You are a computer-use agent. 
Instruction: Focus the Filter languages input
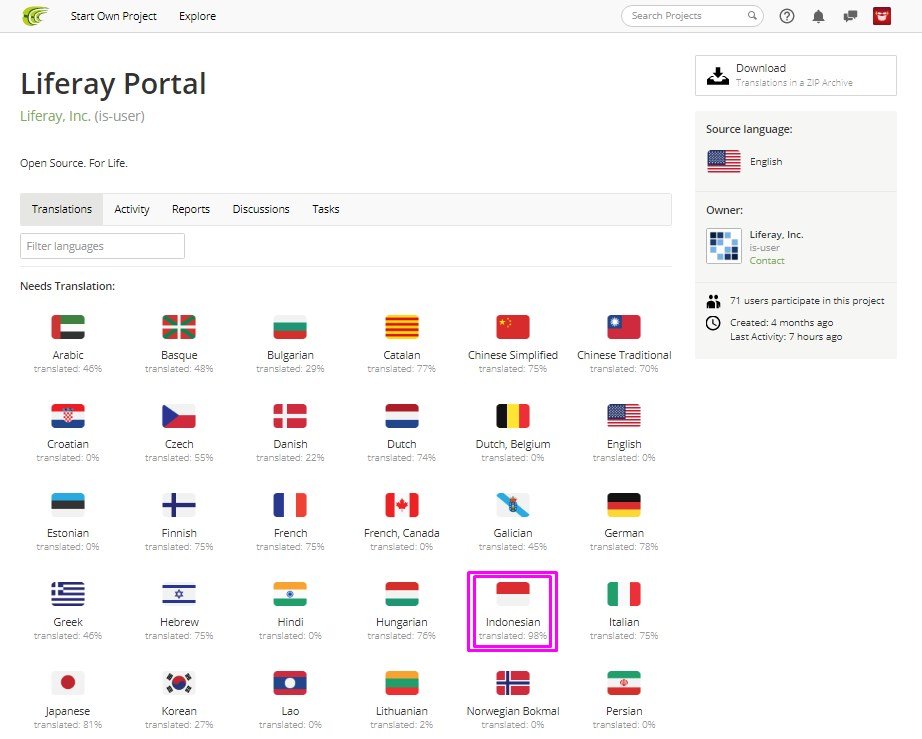point(102,246)
